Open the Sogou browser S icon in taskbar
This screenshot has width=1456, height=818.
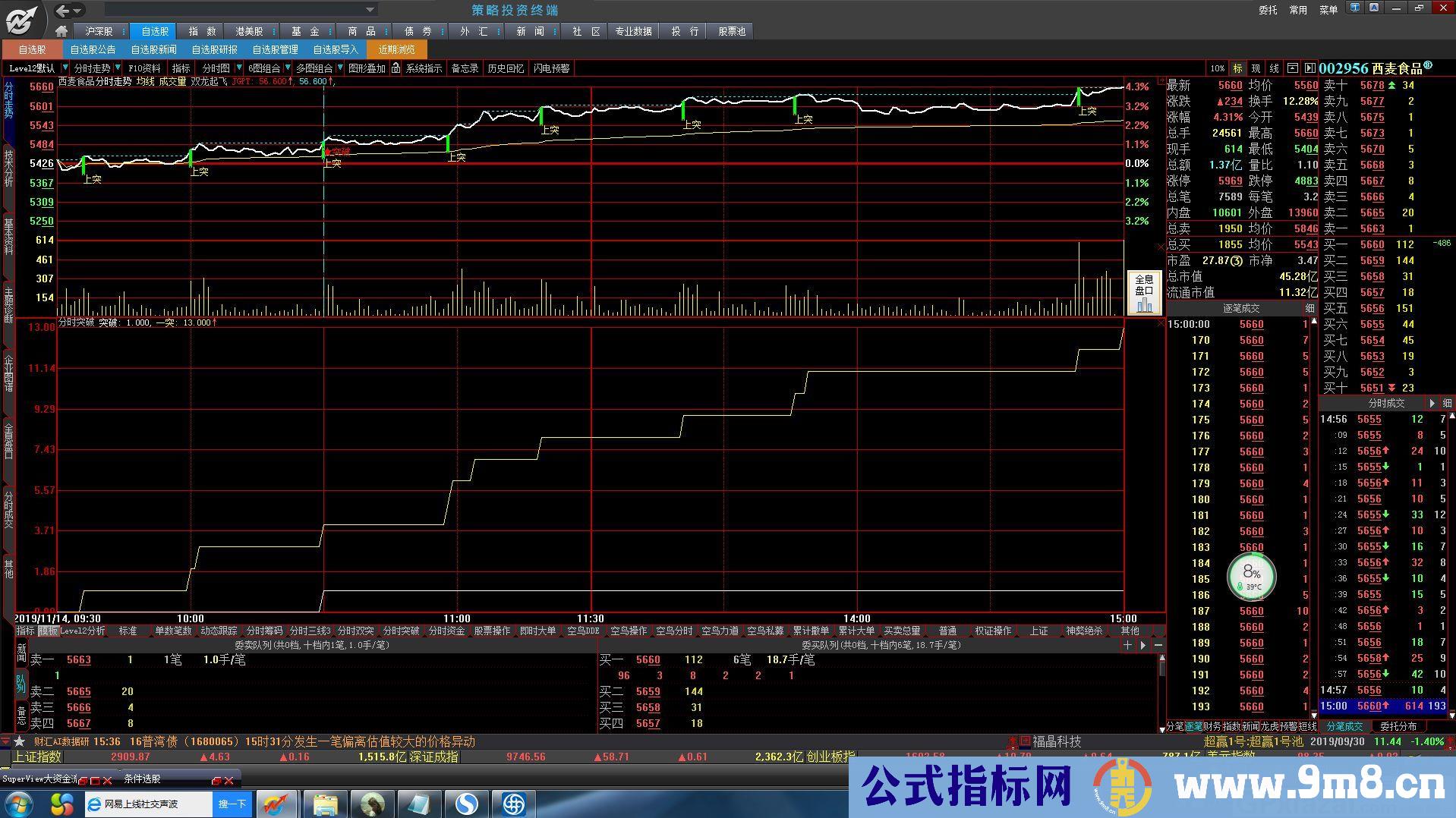click(x=466, y=804)
